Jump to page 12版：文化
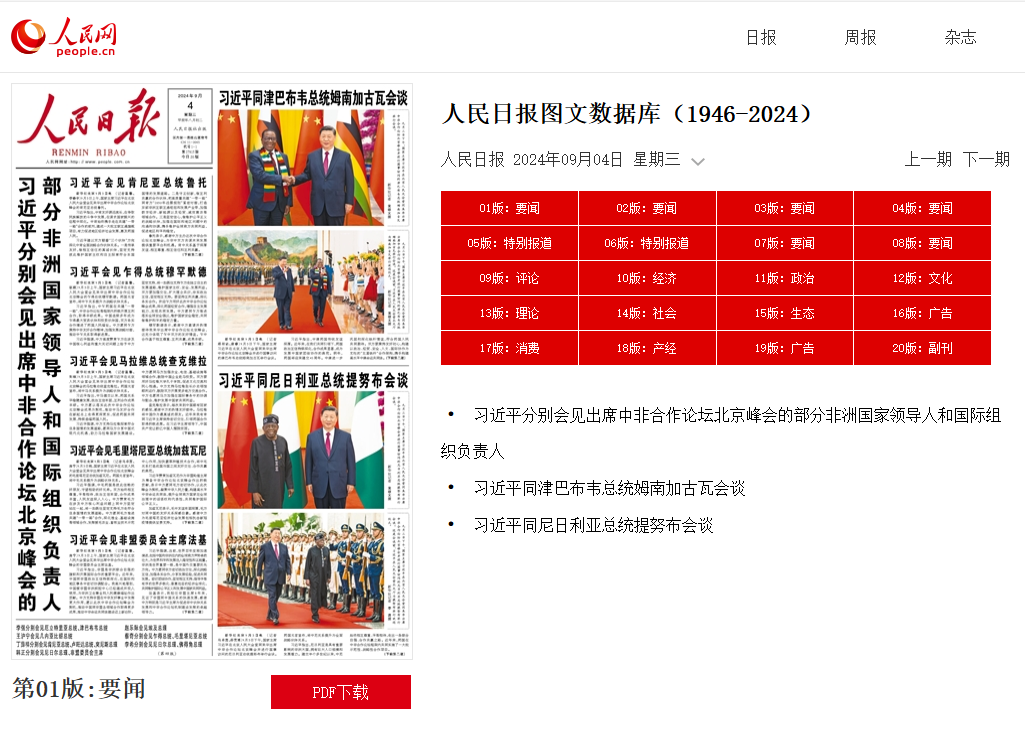Viewport: 1025px width, 732px height. point(922,278)
